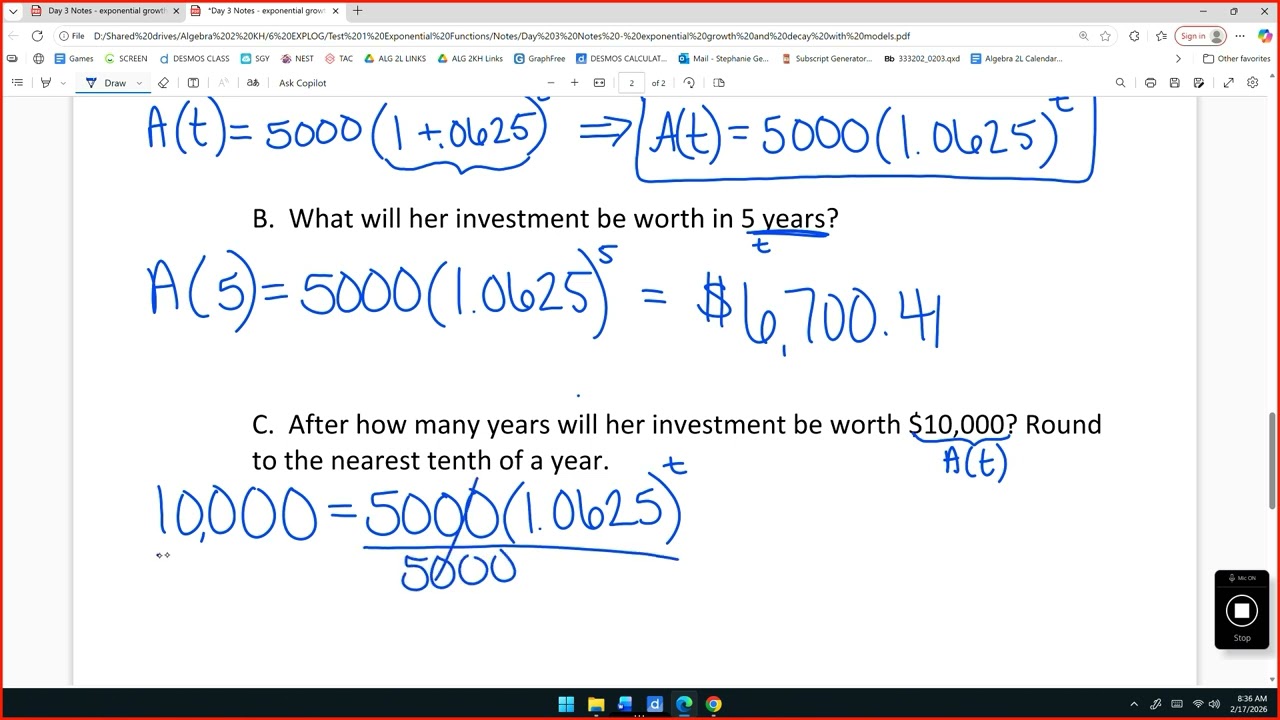Open ALG 2L LINKS bookmark folder
This screenshot has height=720, width=1280.
(395, 59)
